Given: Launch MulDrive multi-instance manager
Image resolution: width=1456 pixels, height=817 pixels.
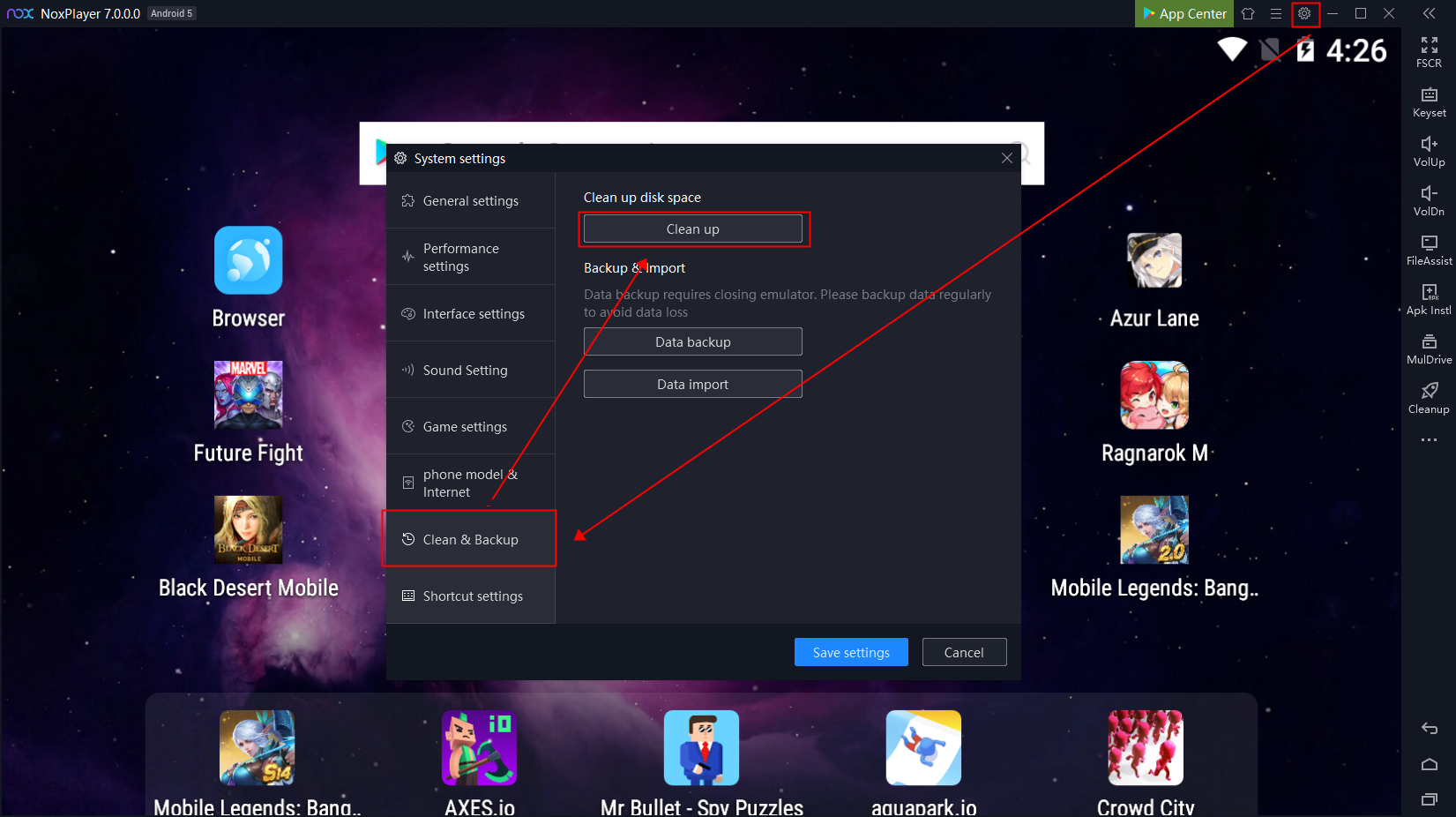Looking at the screenshot, I should (1429, 348).
